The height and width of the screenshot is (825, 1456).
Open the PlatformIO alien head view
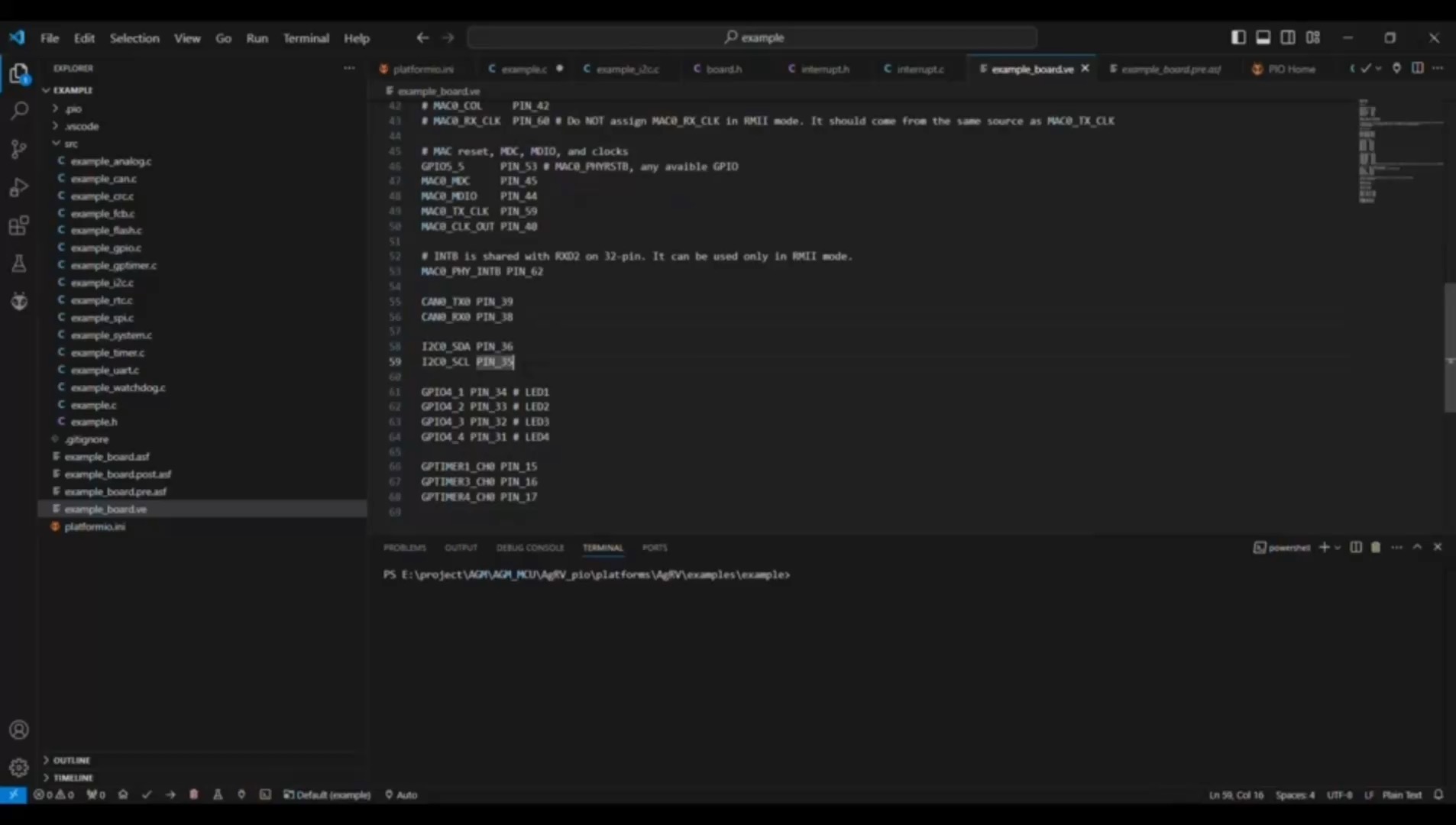(19, 301)
